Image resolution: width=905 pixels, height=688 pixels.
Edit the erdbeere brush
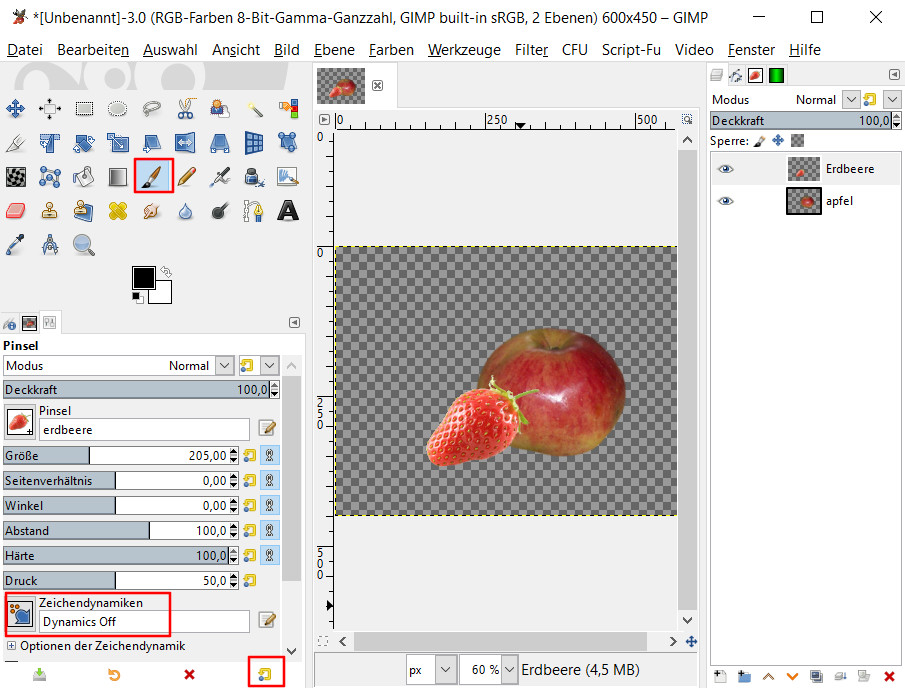tap(267, 428)
